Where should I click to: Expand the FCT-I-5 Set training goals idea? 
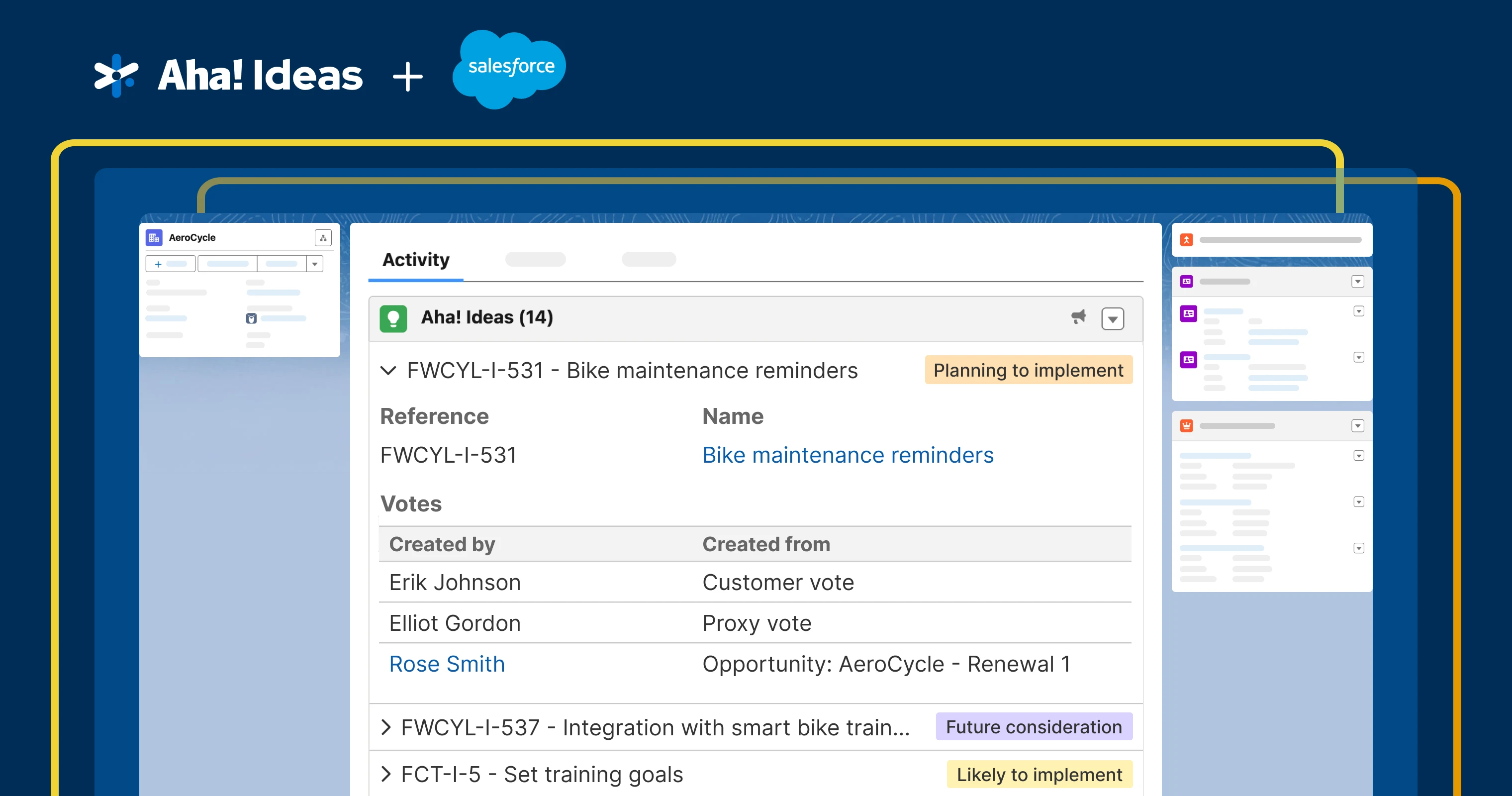(x=386, y=774)
